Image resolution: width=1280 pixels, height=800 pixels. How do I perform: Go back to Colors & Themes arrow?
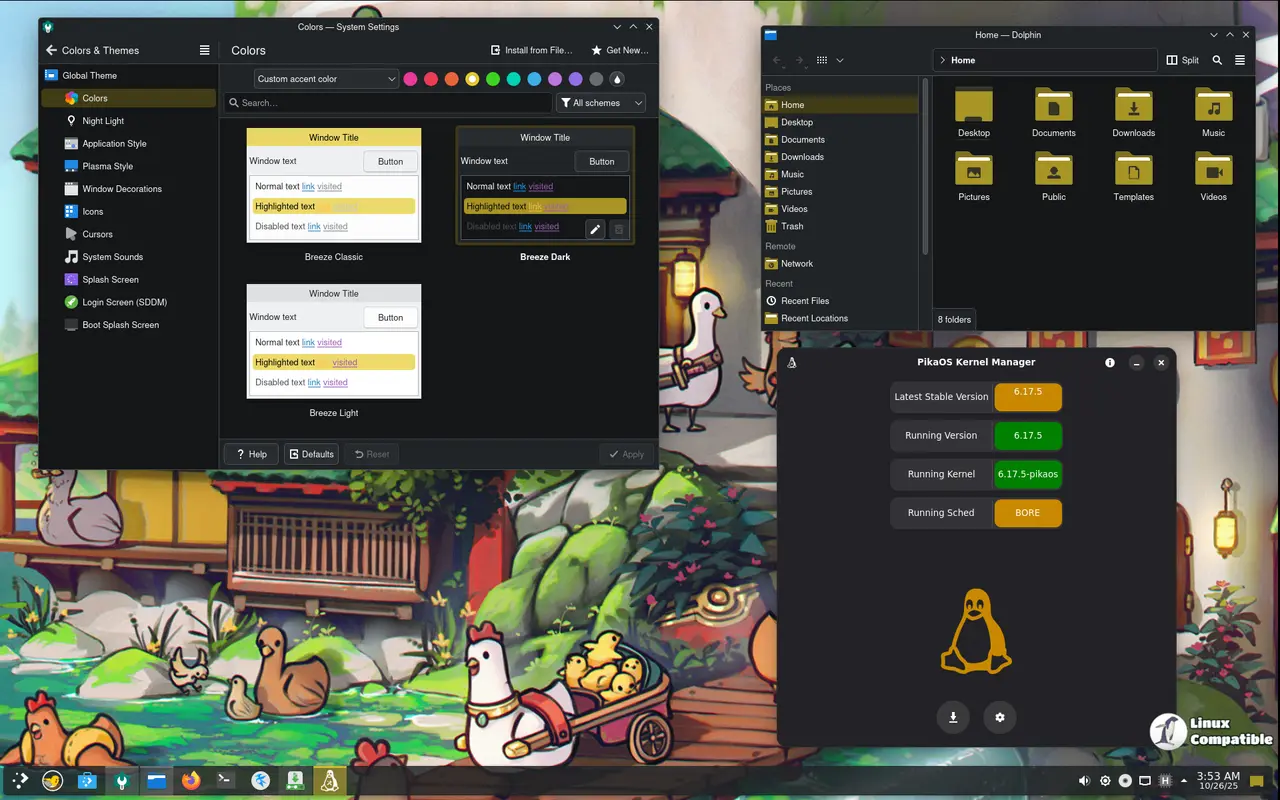(x=51, y=50)
